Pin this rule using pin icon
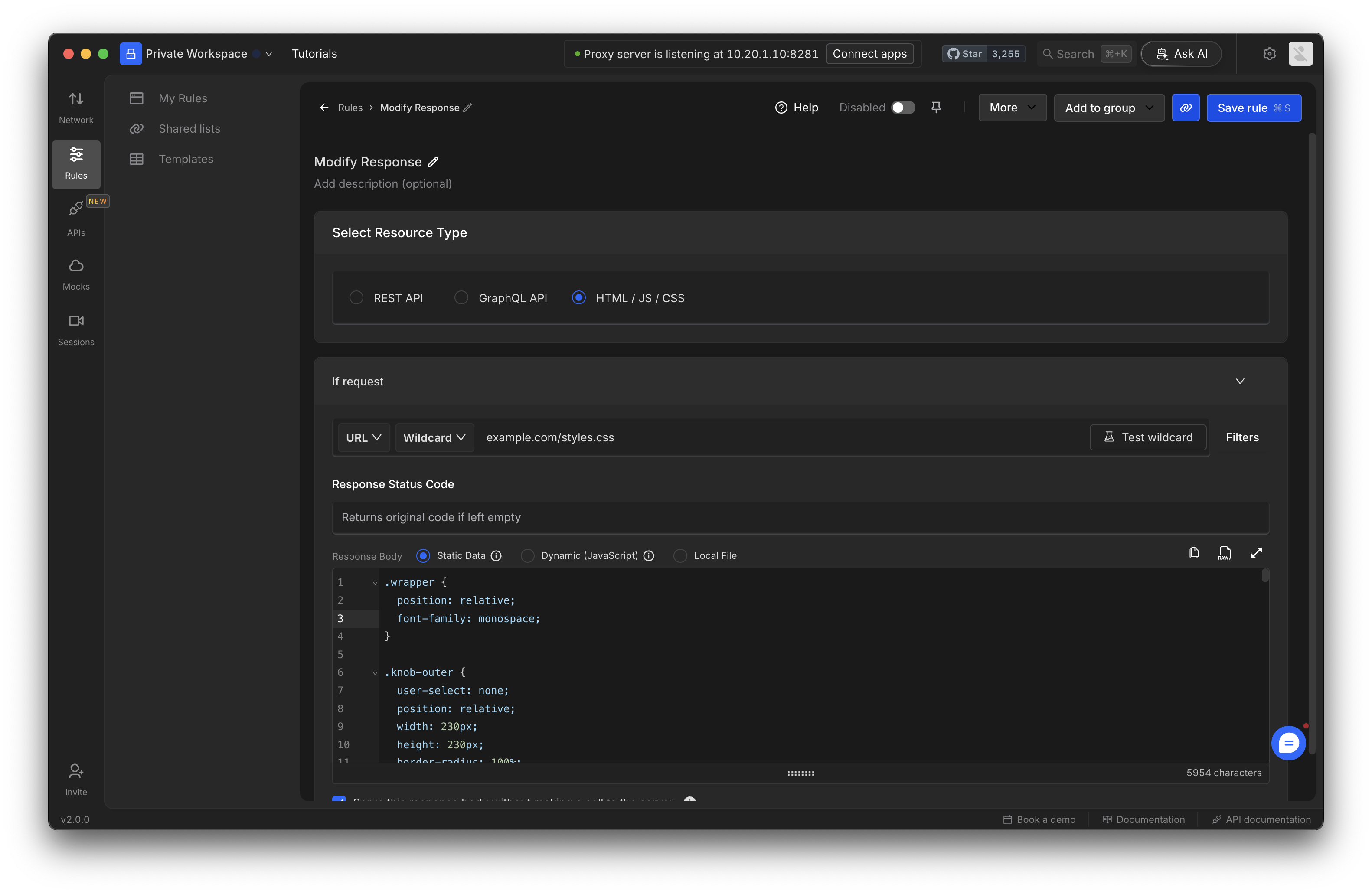Screen dimensions: 1372x894 point(936,107)
